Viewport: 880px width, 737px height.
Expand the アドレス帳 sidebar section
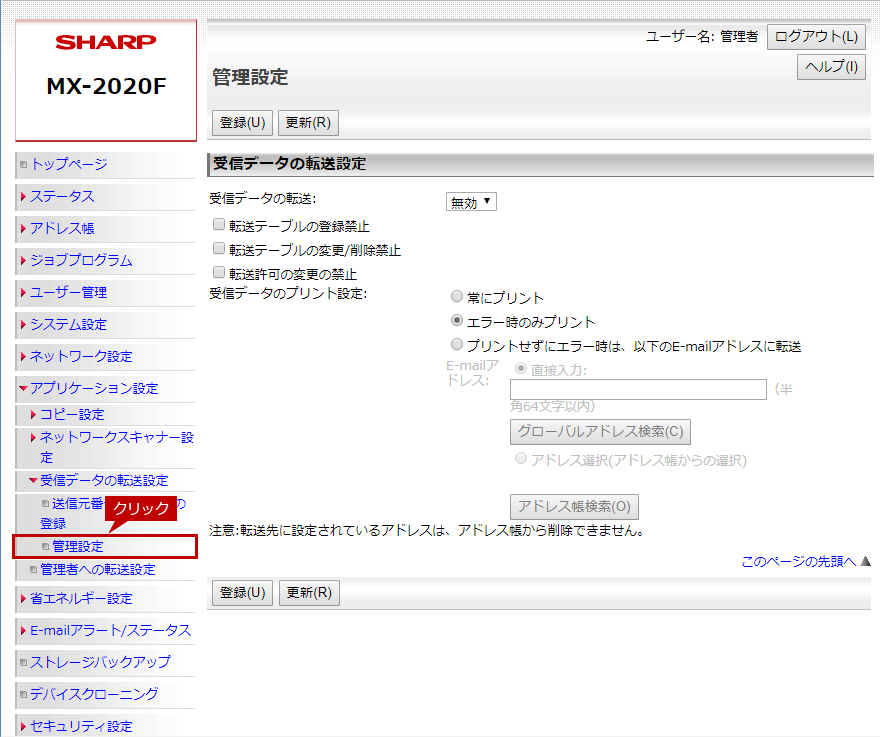click(61, 228)
